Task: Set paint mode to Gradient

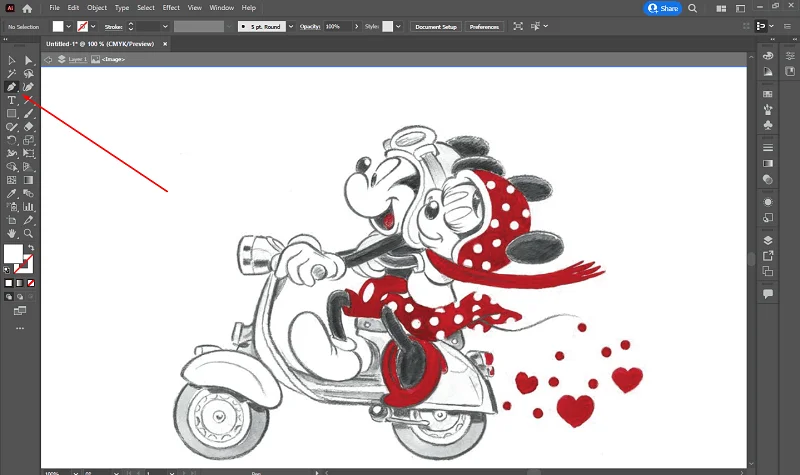Action: [19, 283]
